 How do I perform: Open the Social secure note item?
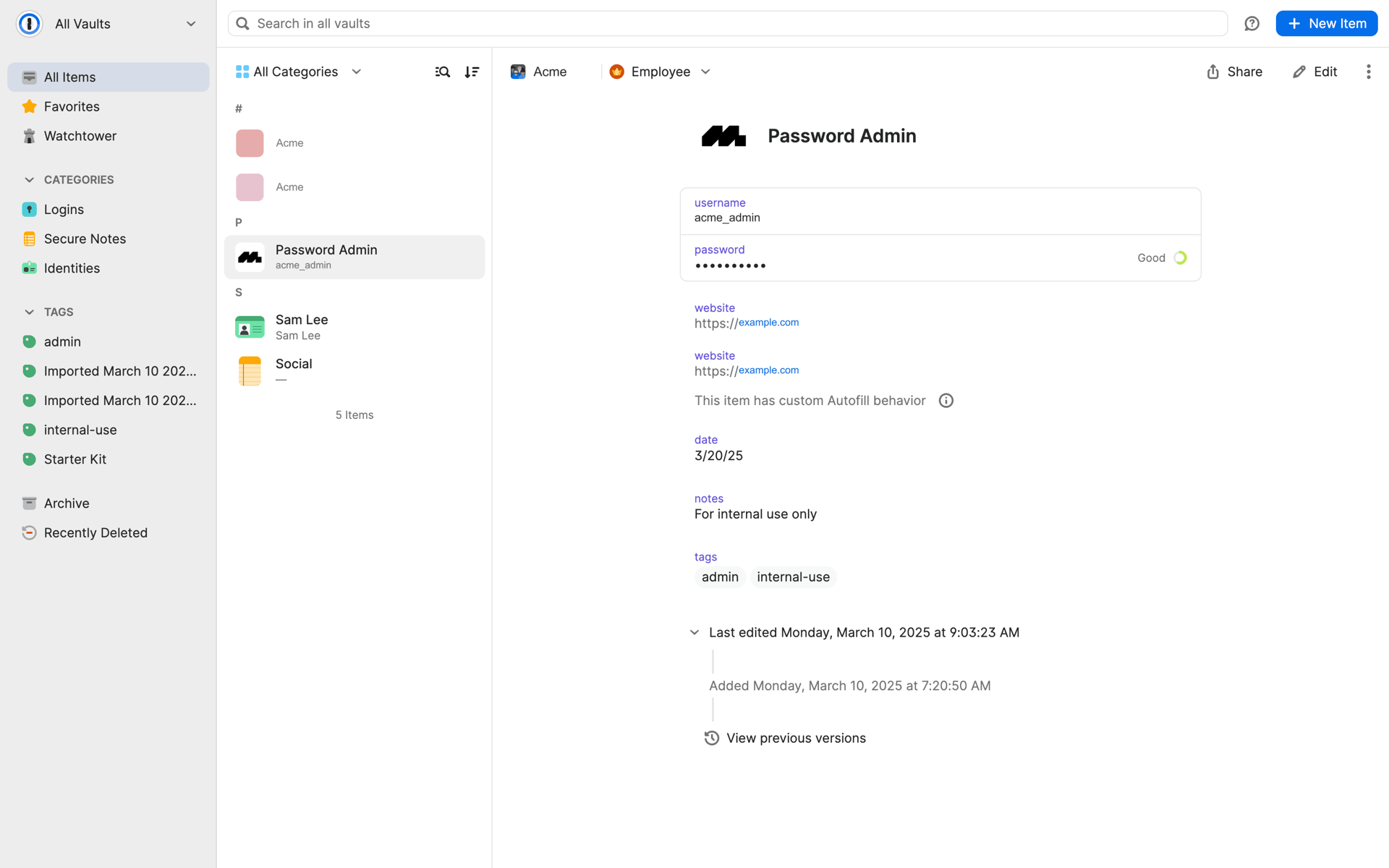[354, 371]
